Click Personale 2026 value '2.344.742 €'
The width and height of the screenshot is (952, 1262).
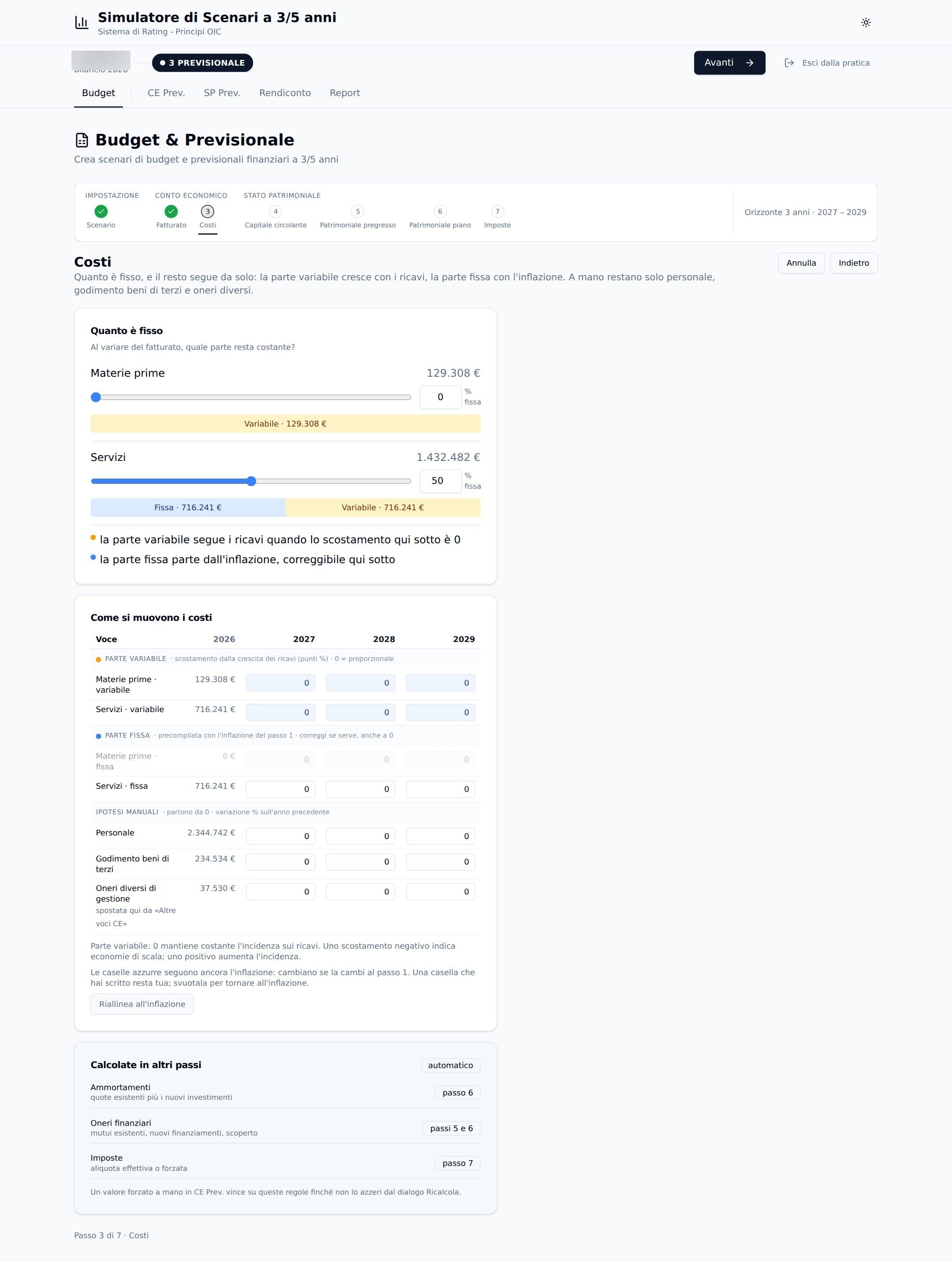click(211, 833)
